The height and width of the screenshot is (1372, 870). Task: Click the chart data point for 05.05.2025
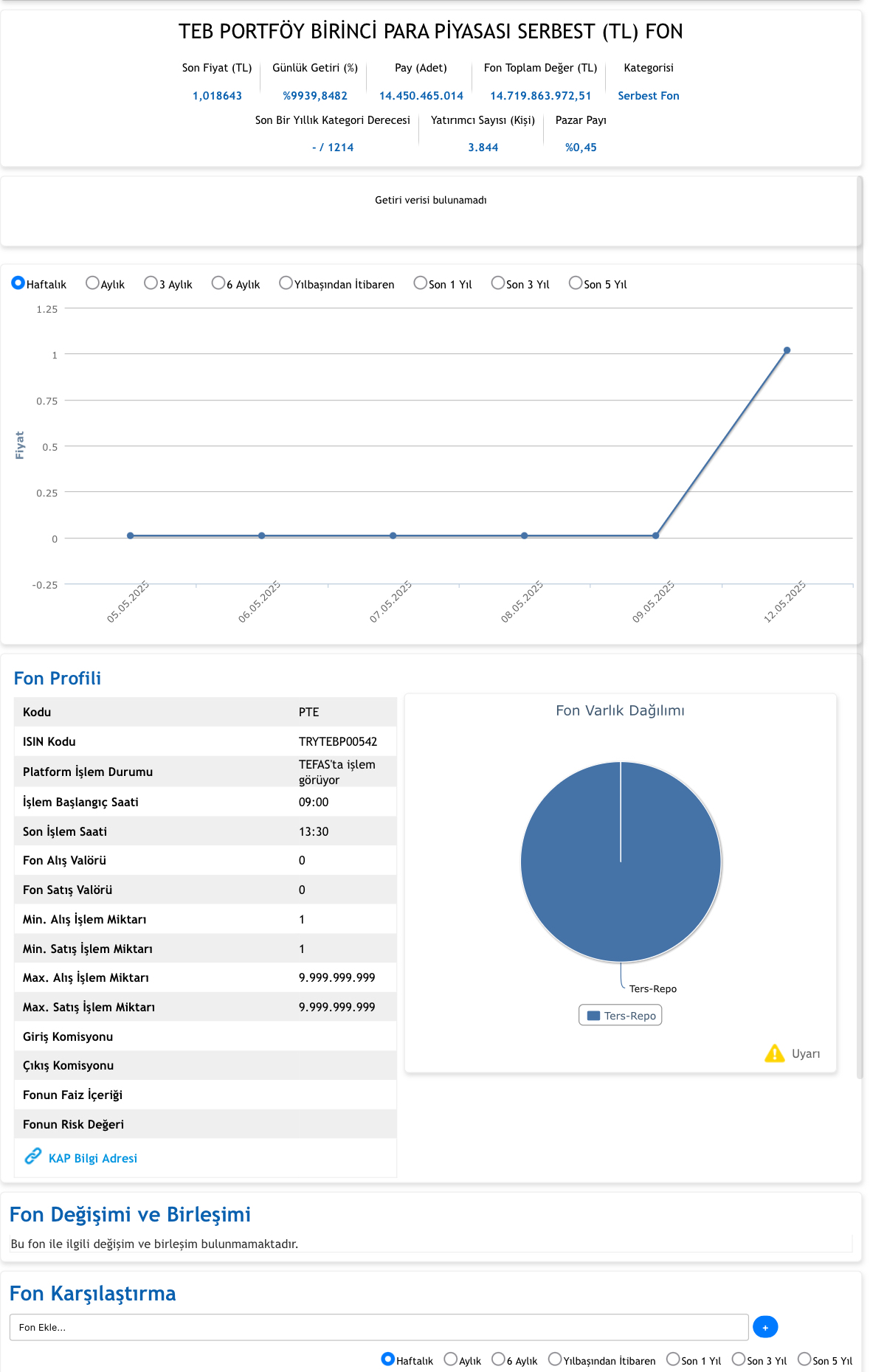(x=131, y=536)
